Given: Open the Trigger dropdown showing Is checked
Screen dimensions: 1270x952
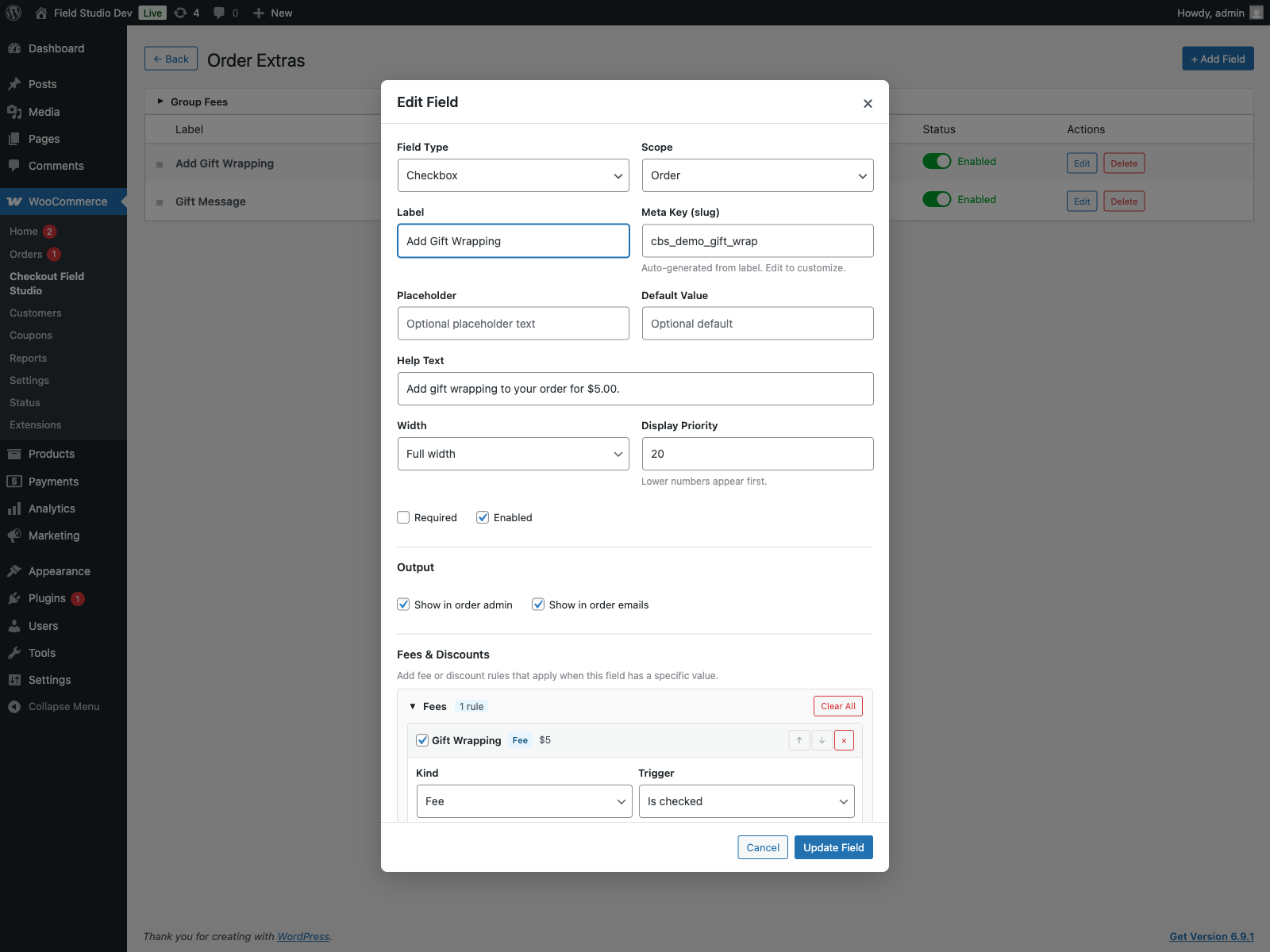Looking at the screenshot, I should (x=745, y=801).
